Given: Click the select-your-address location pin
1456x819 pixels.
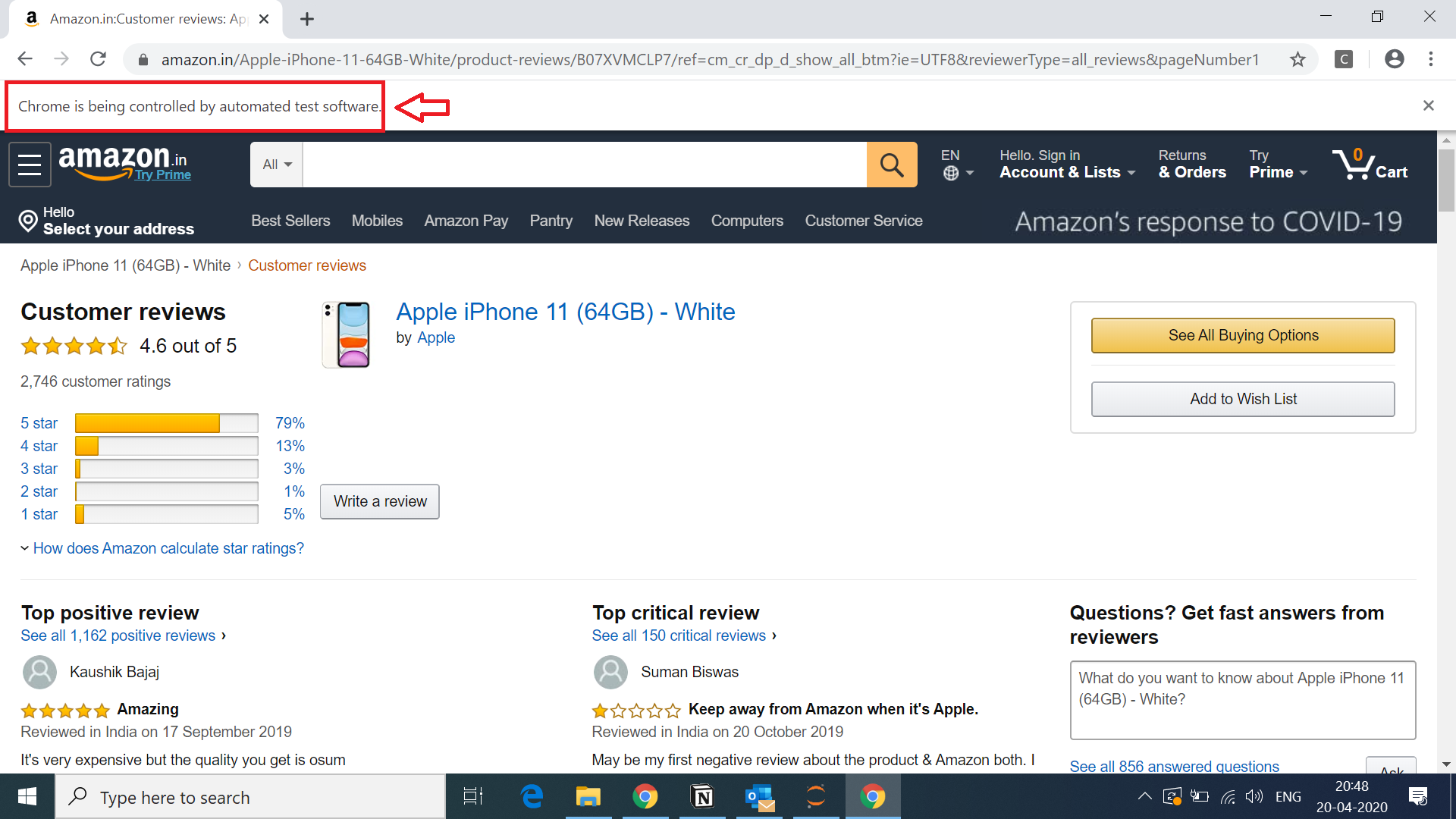Looking at the screenshot, I should 28,221.
